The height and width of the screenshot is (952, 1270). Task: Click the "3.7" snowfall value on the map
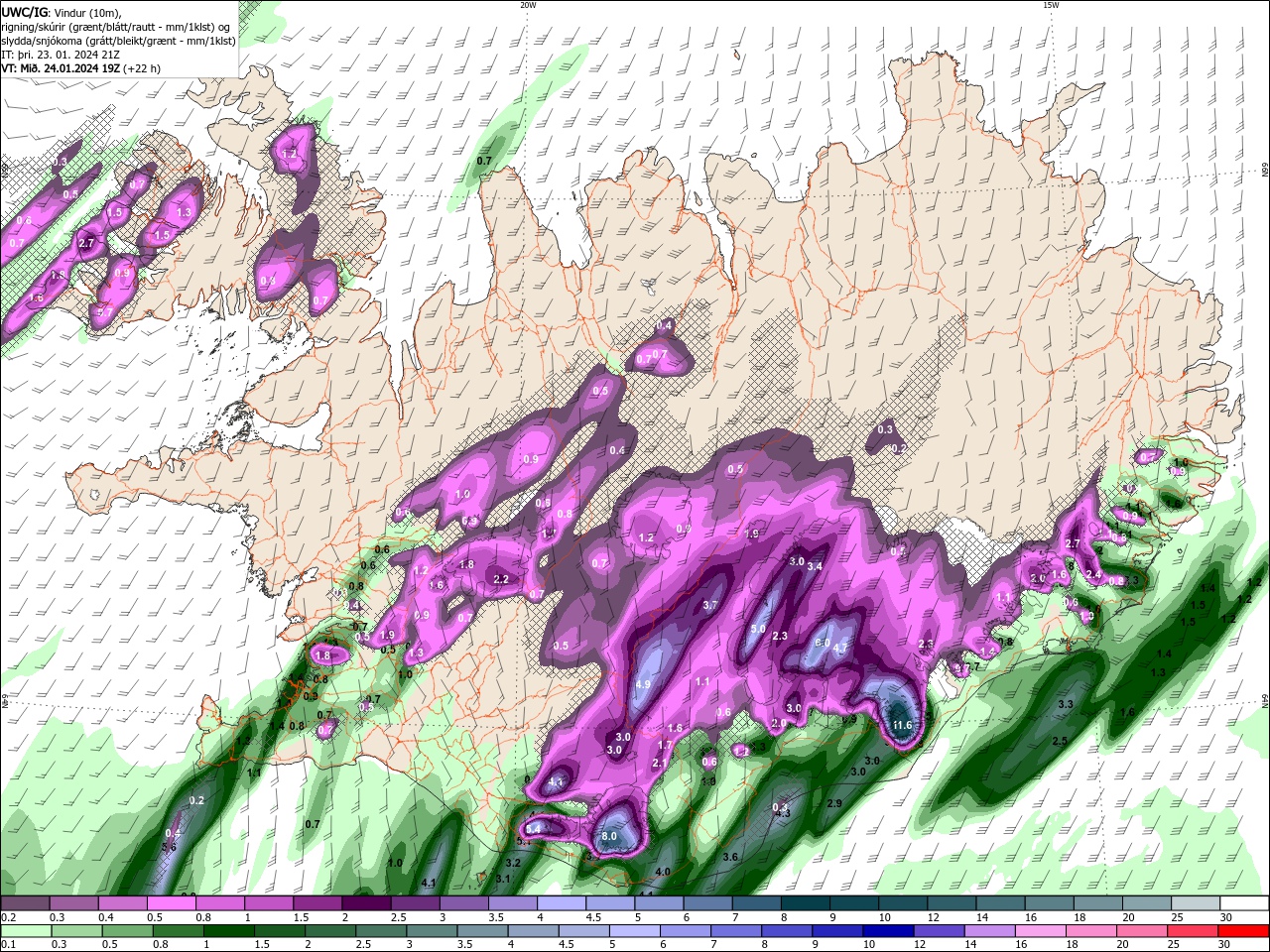coord(710,605)
